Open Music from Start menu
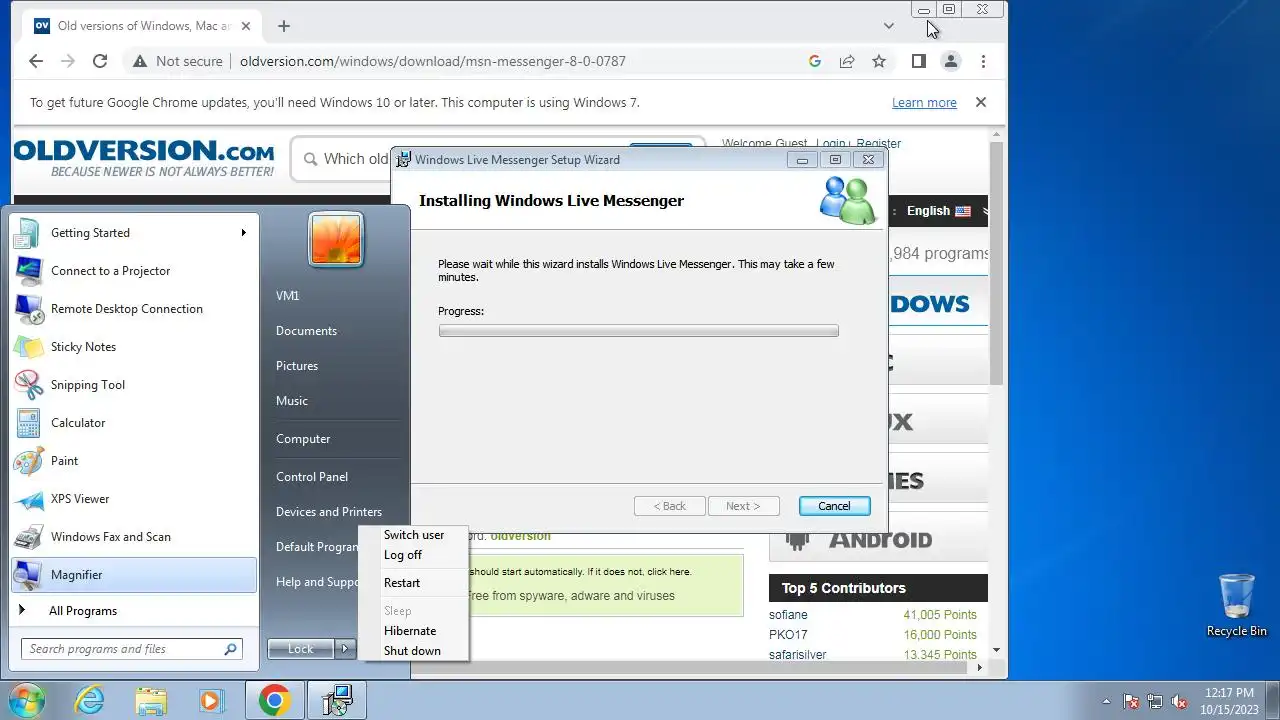This screenshot has width=1280, height=720. 292,401
